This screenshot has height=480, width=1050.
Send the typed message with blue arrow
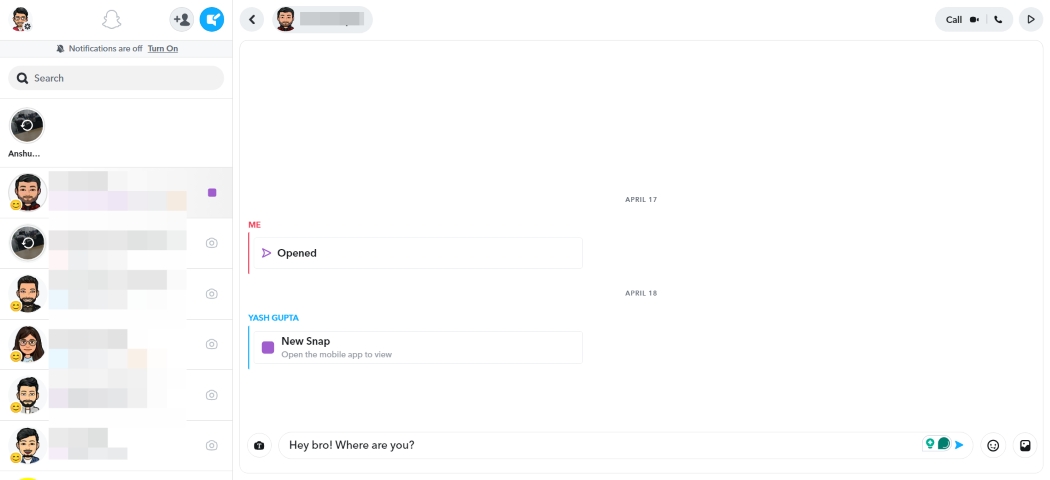[959, 445]
